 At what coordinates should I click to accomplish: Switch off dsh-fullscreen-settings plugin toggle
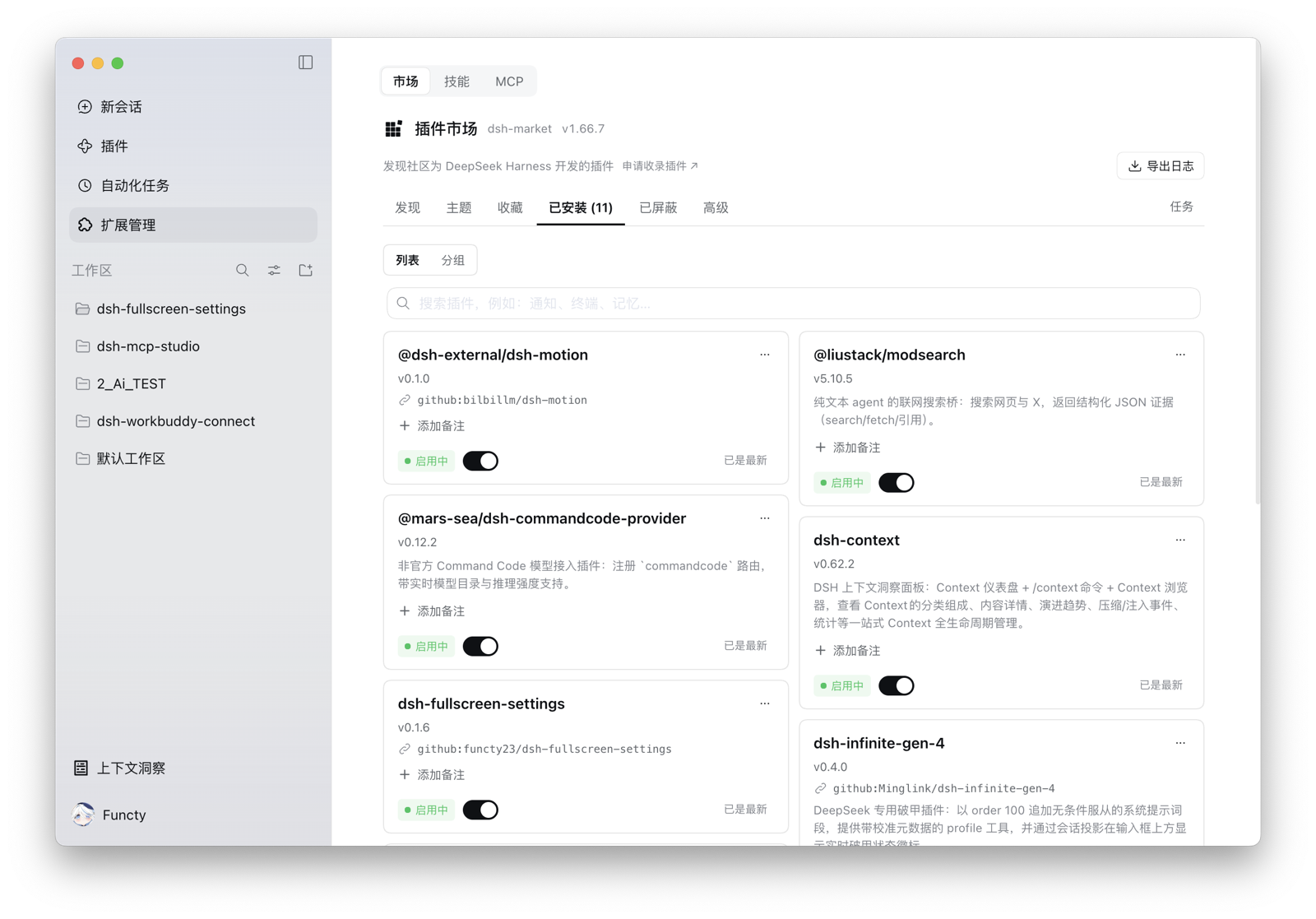click(480, 810)
